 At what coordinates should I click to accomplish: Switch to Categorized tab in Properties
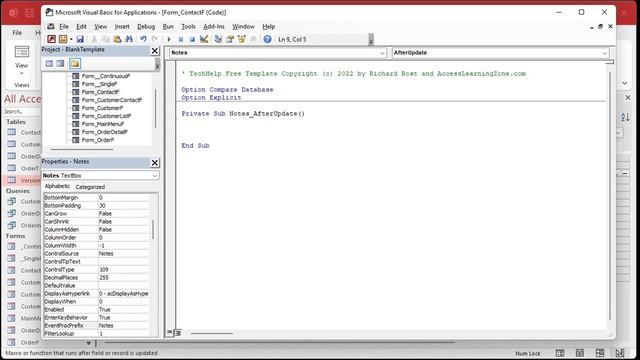[90, 187]
